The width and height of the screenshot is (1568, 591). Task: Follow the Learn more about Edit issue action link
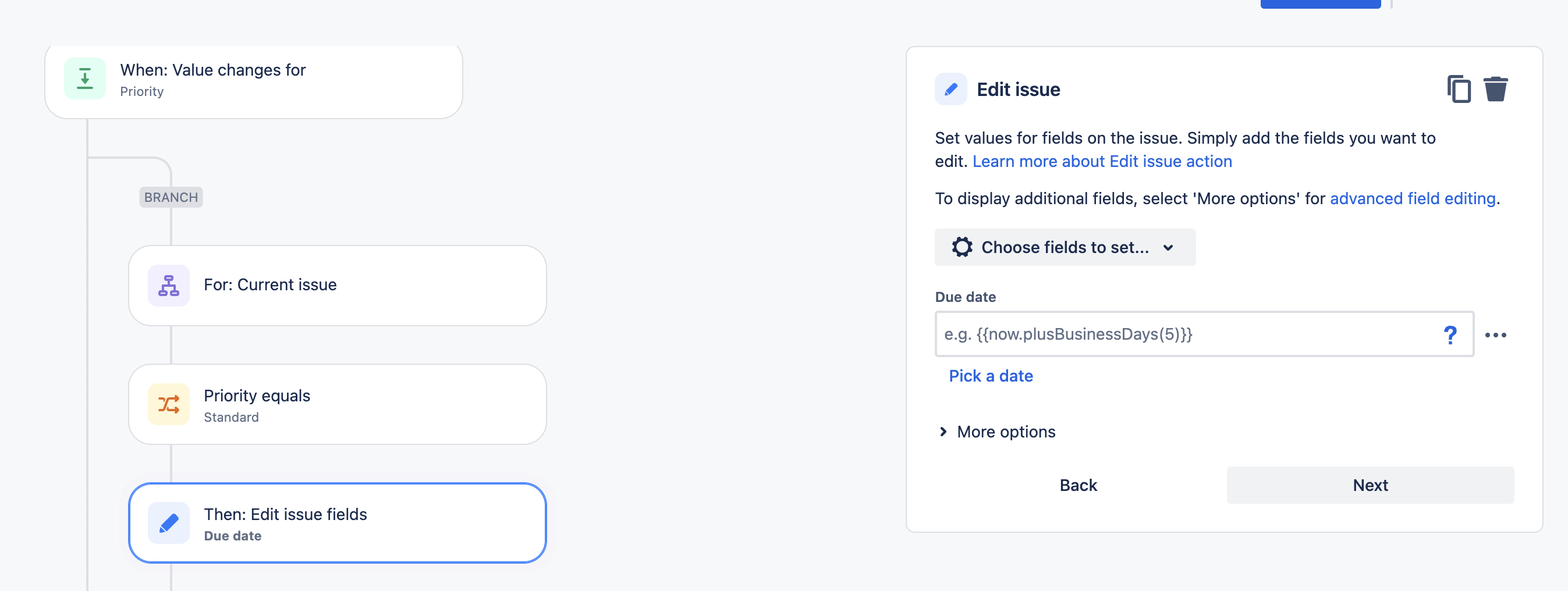(x=1103, y=161)
